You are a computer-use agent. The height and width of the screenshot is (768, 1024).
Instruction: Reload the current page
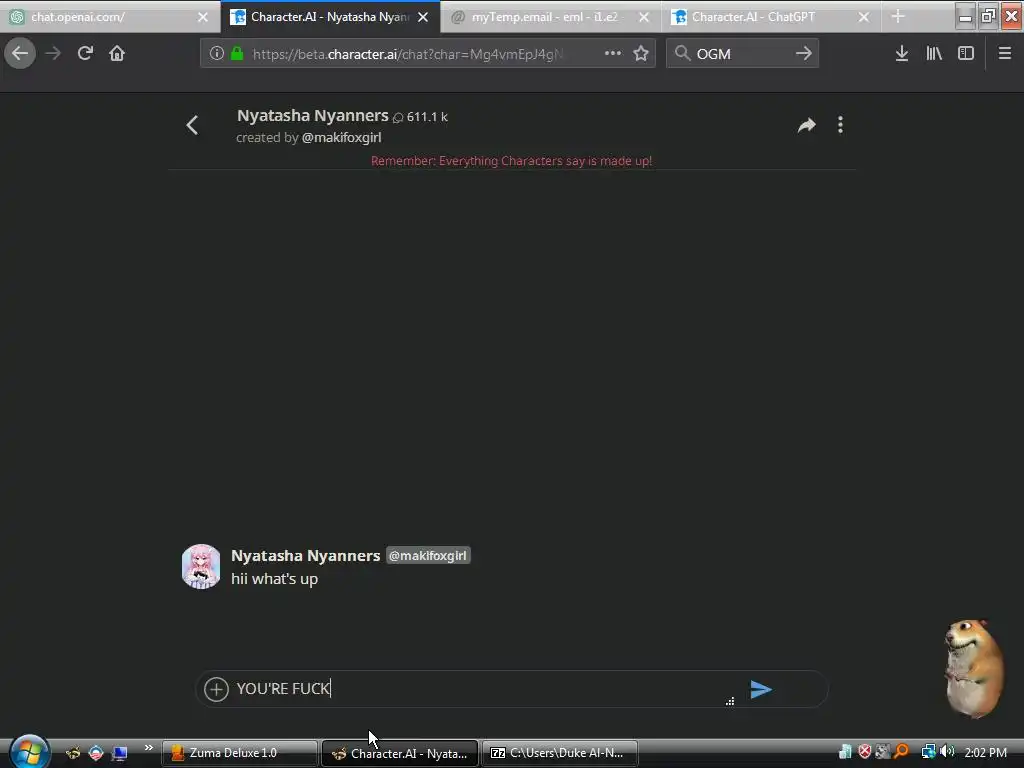pyautogui.click(x=85, y=53)
